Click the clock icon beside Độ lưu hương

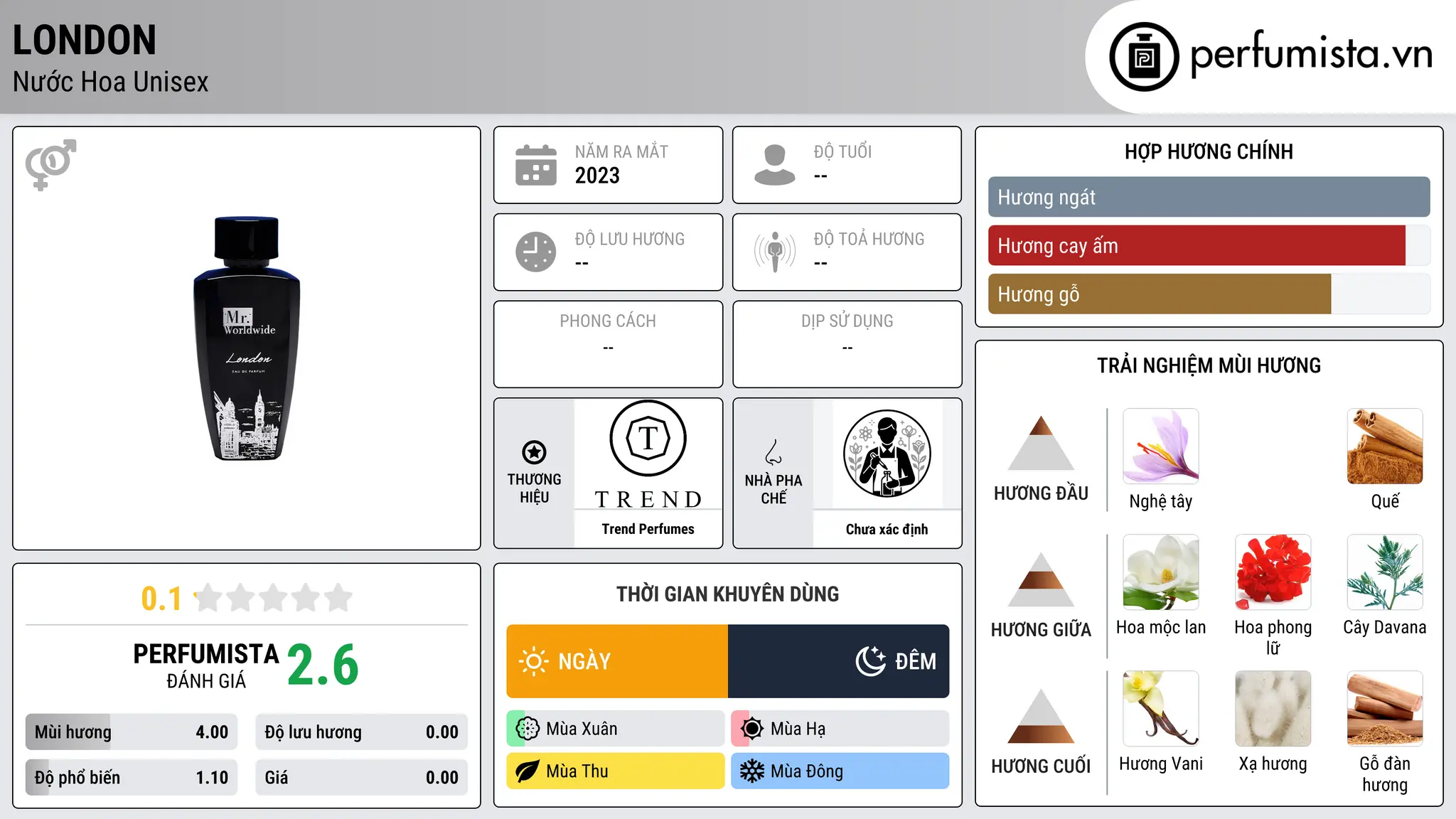click(x=536, y=252)
